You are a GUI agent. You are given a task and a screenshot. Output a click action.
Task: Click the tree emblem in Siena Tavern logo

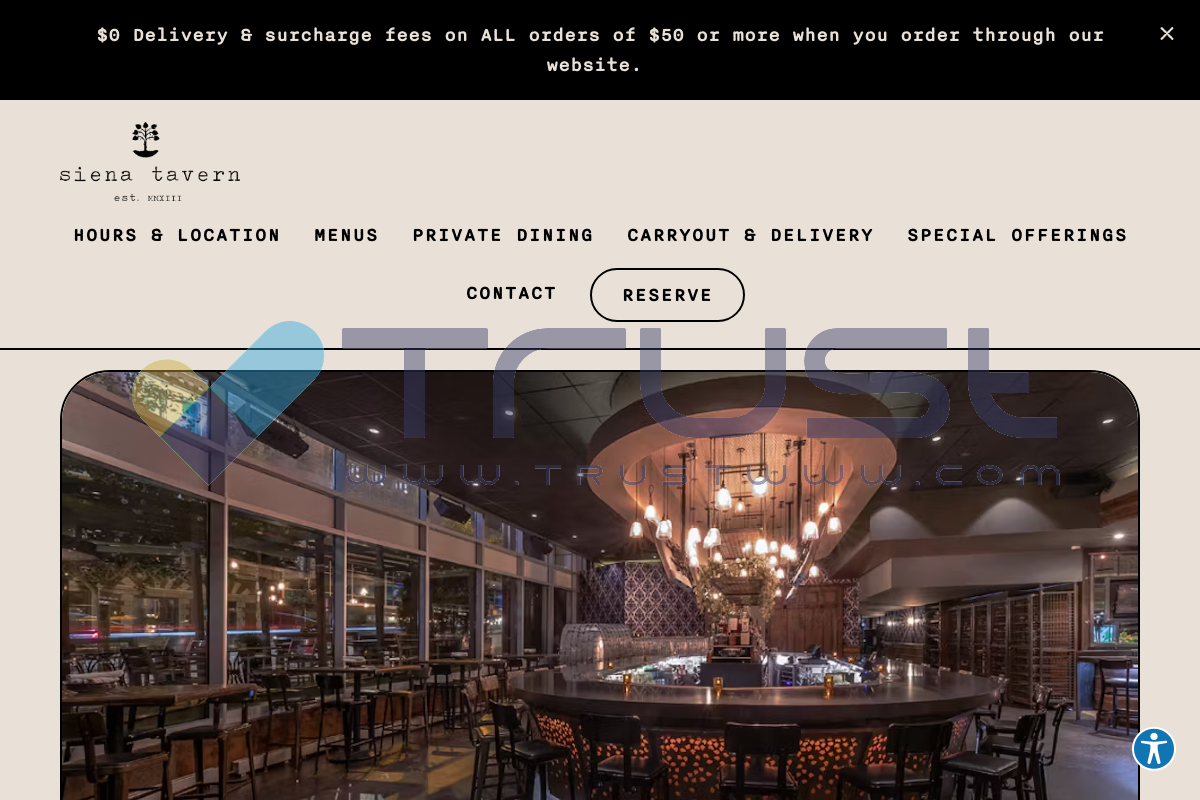[x=146, y=140]
